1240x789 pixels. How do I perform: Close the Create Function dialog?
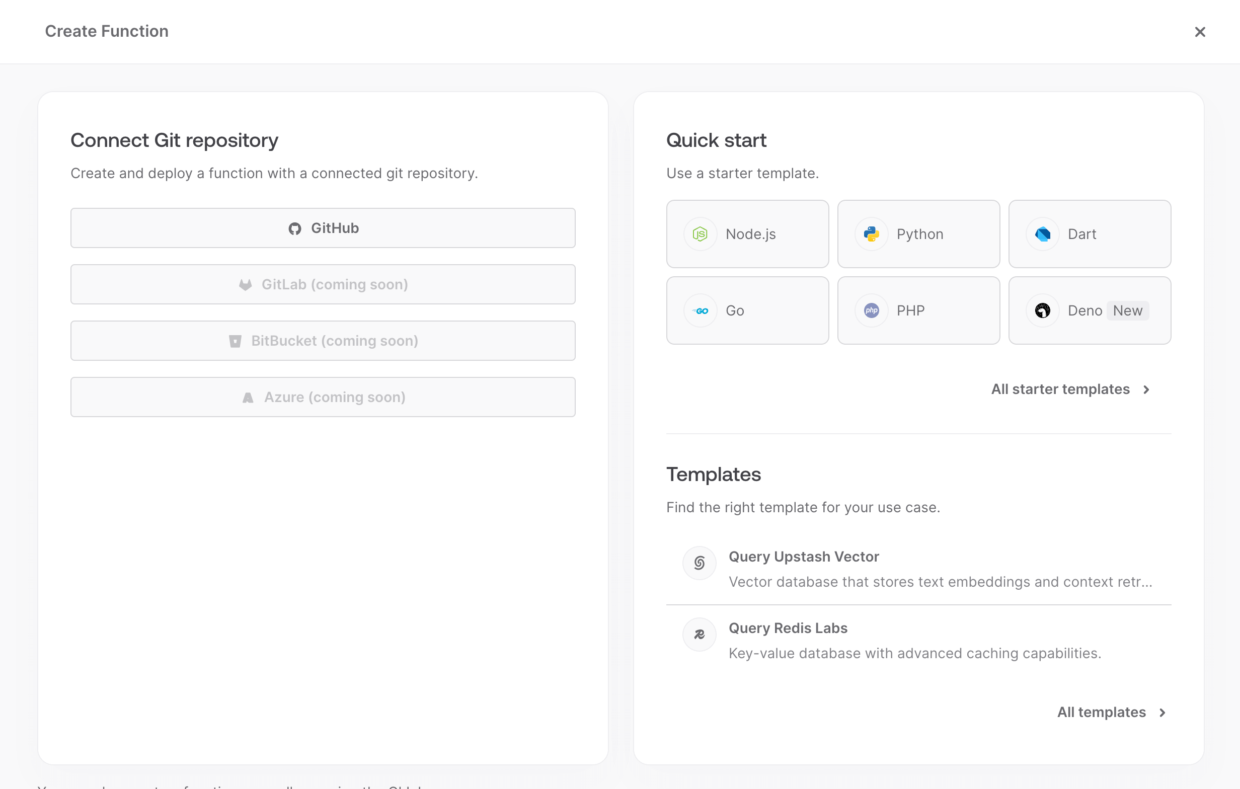pos(1200,31)
